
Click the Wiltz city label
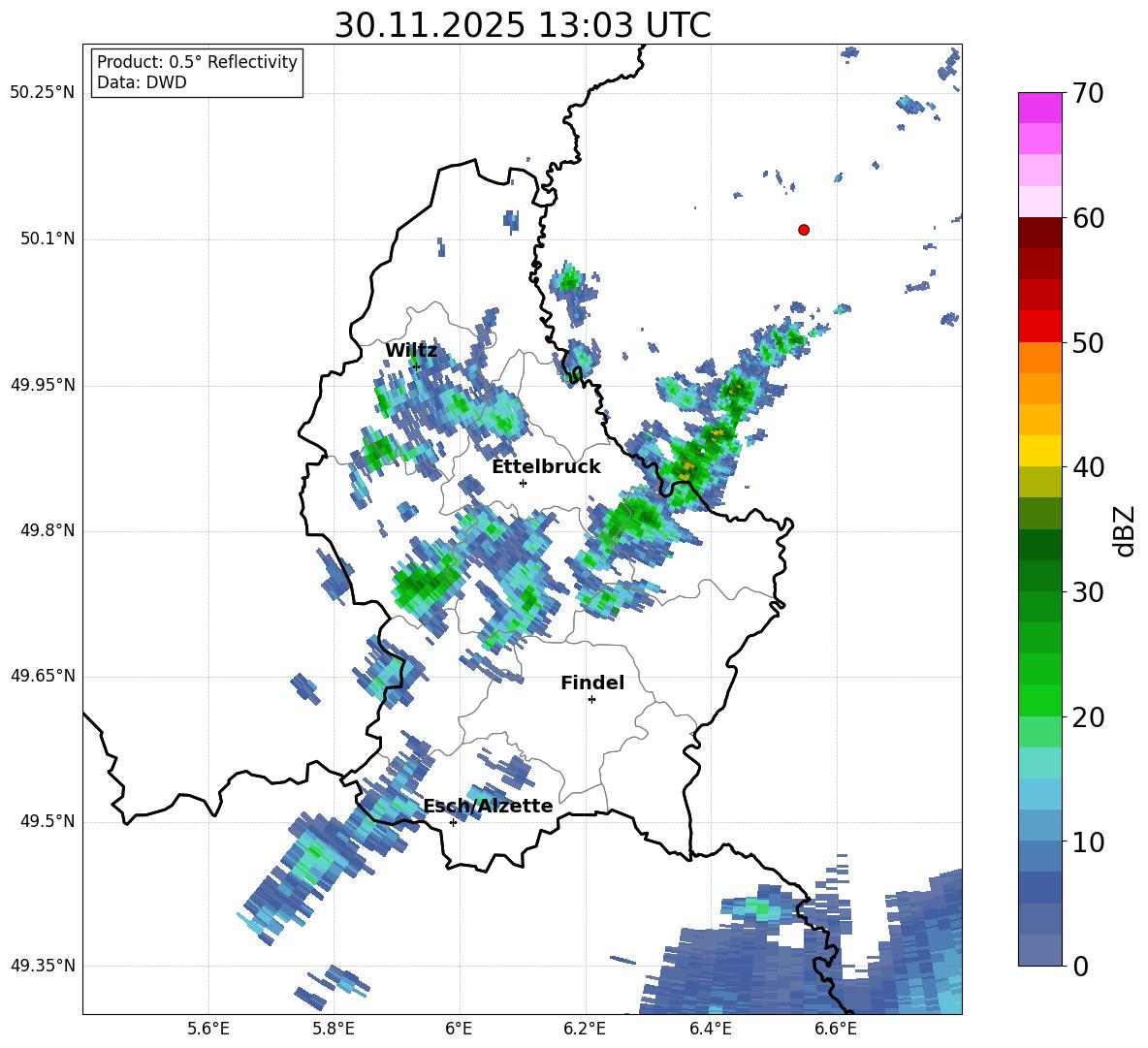411,351
